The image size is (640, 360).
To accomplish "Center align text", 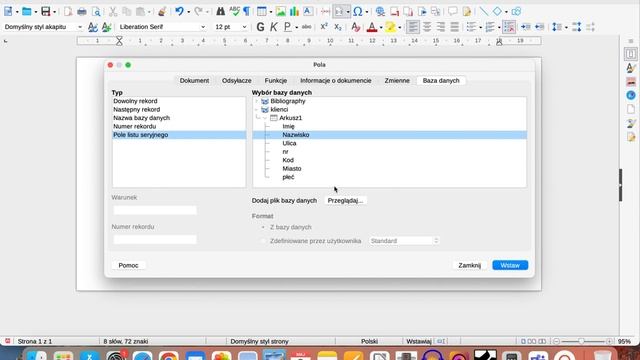I will click(x=427, y=27).
